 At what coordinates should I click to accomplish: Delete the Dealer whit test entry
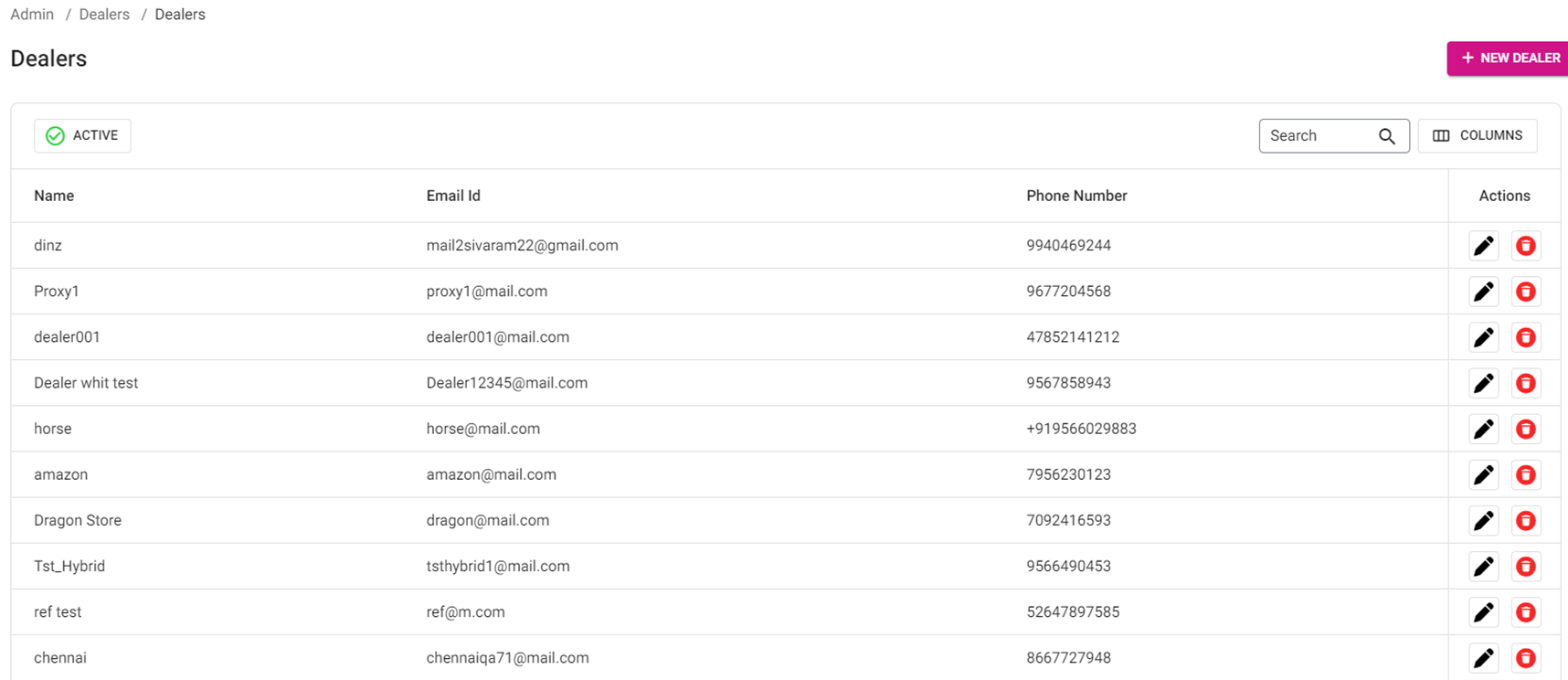click(x=1525, y=383)
